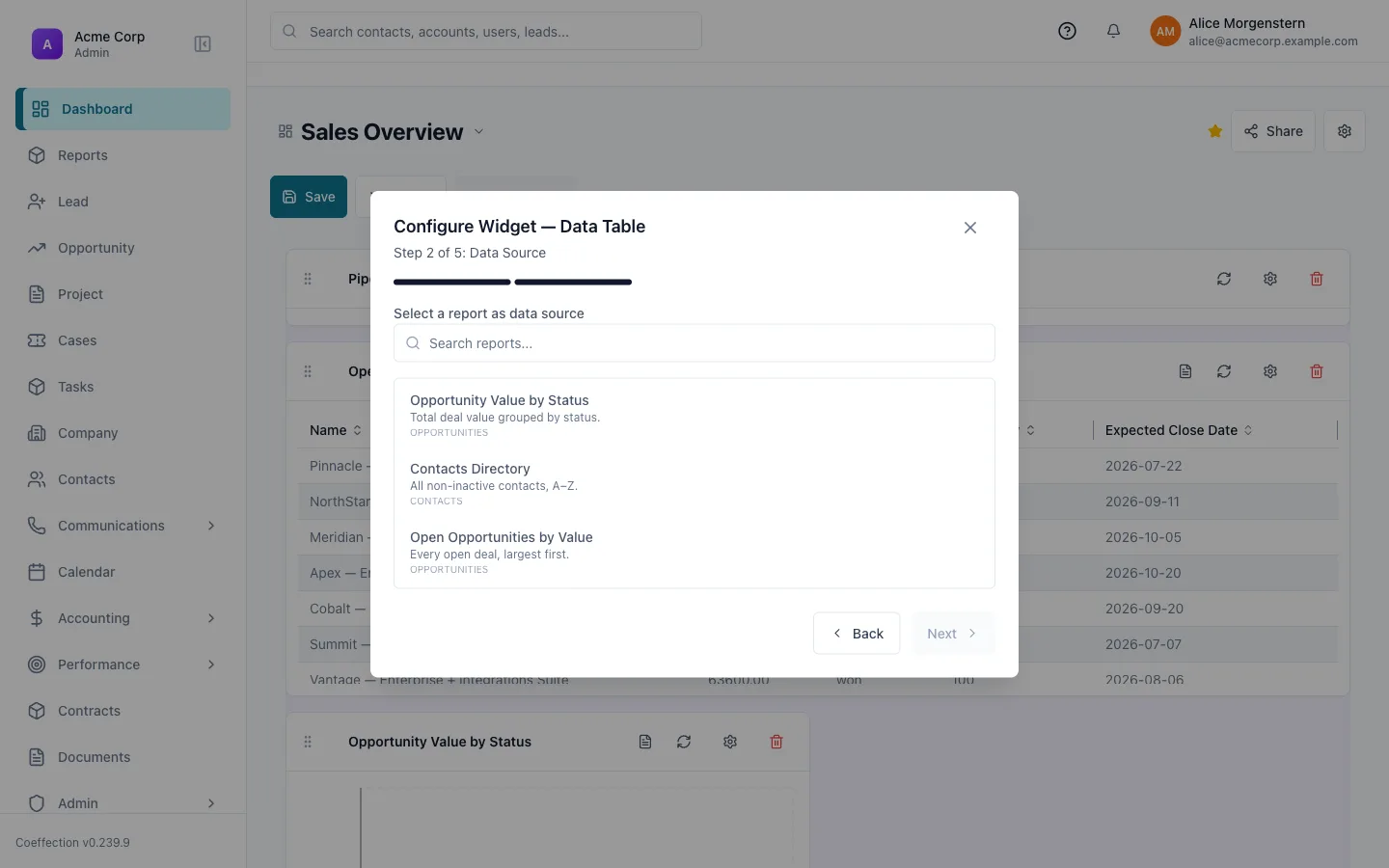Expand the Accounting submenu

(211, 618)
